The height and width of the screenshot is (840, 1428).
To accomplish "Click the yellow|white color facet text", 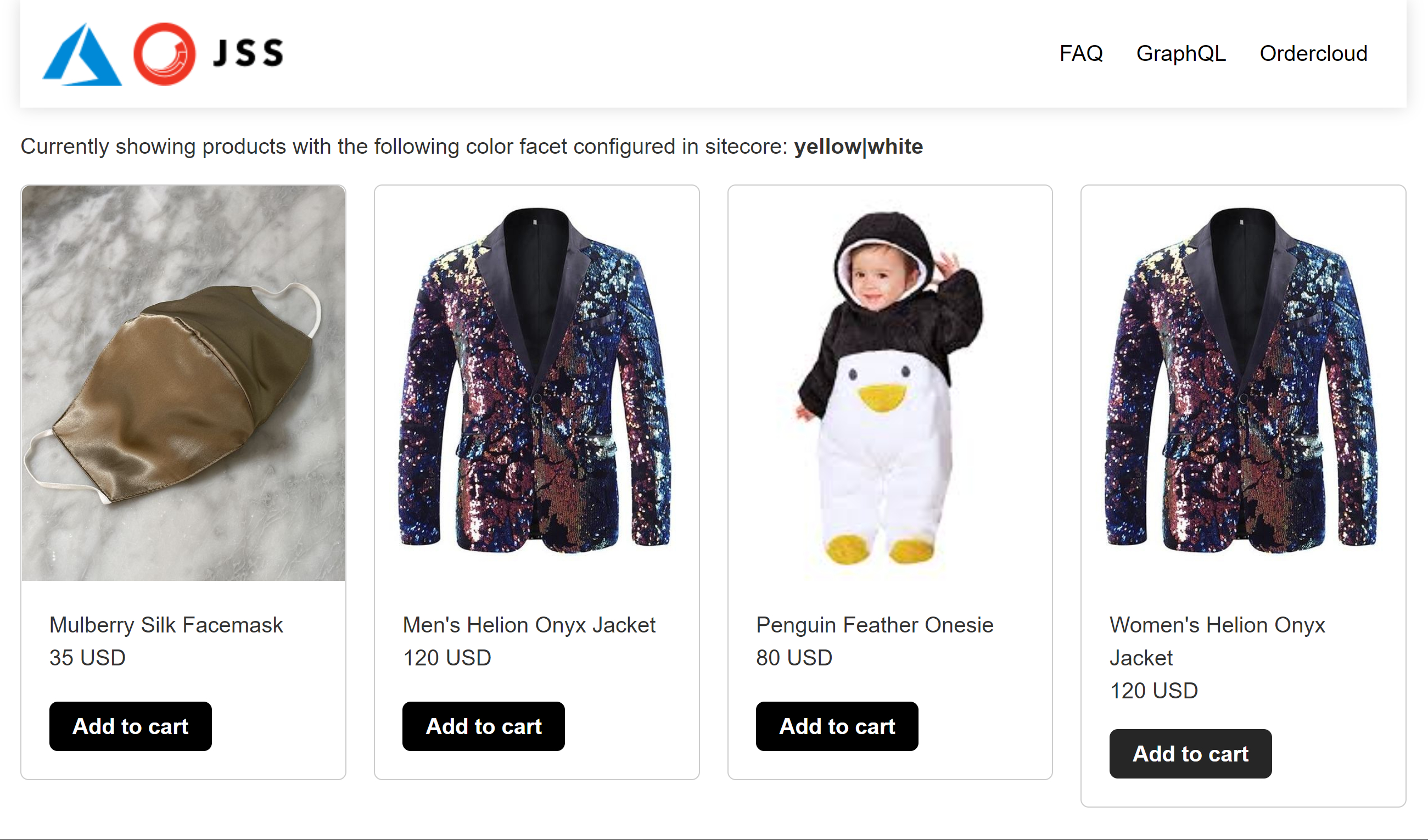I will 858,146.
